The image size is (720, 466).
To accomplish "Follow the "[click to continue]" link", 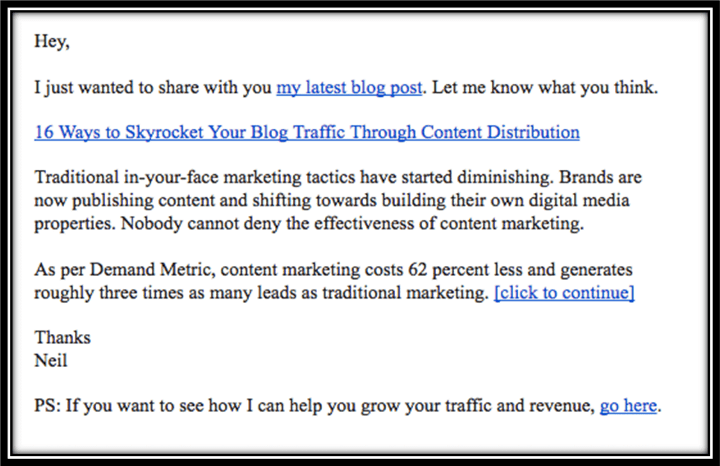I will click(x=564, y=292).
